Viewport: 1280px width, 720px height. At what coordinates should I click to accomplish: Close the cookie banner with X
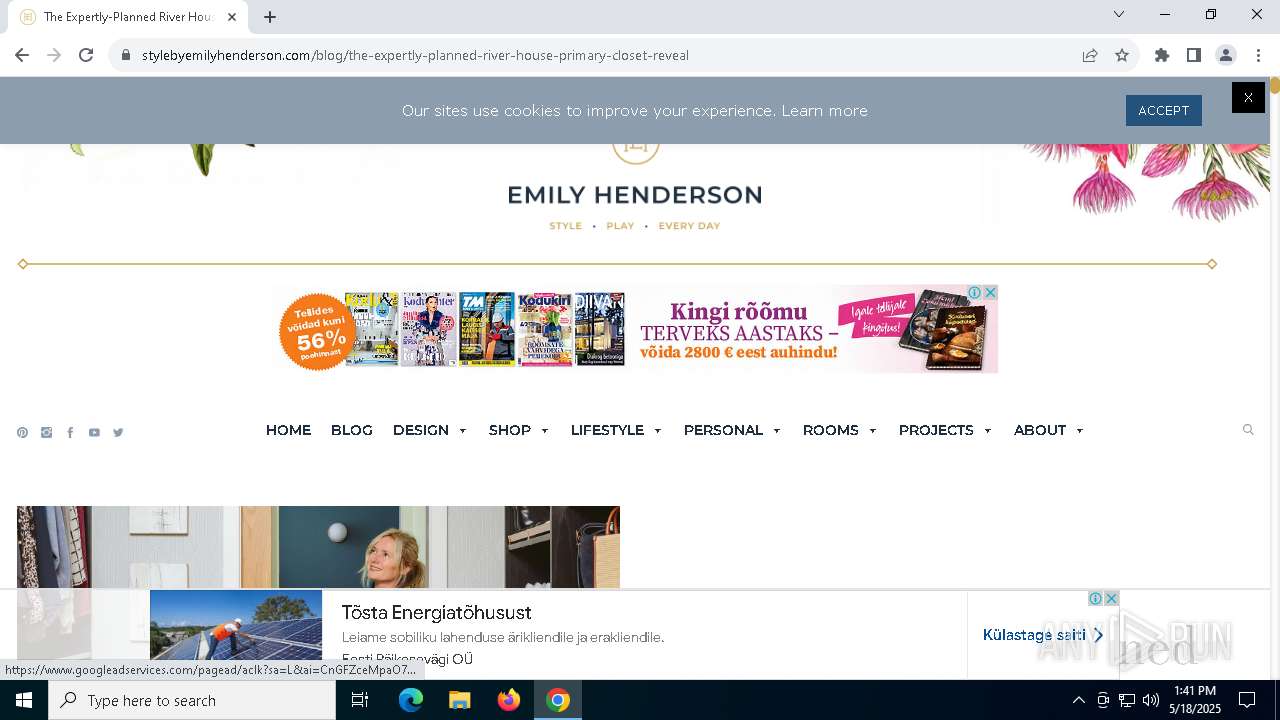tap(1248, 97)
